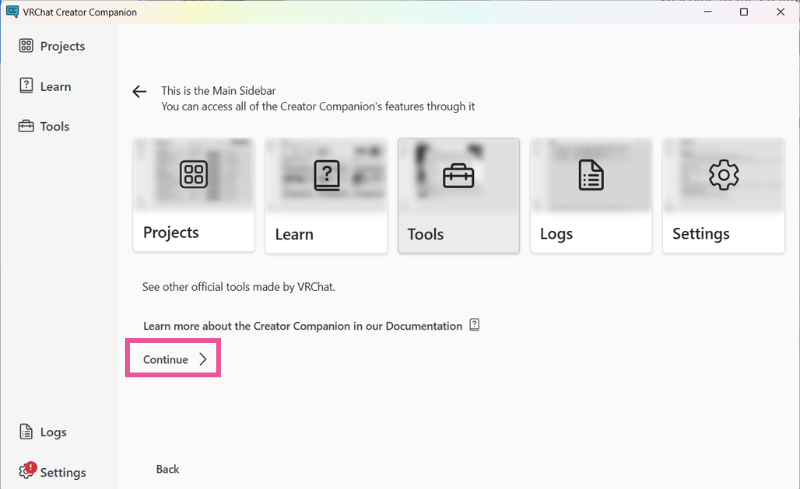Open the Learn sidebar item
Image resolution: width=800 pixels, height=489 pixels.
pyautogui.click(x=45, y=86)
